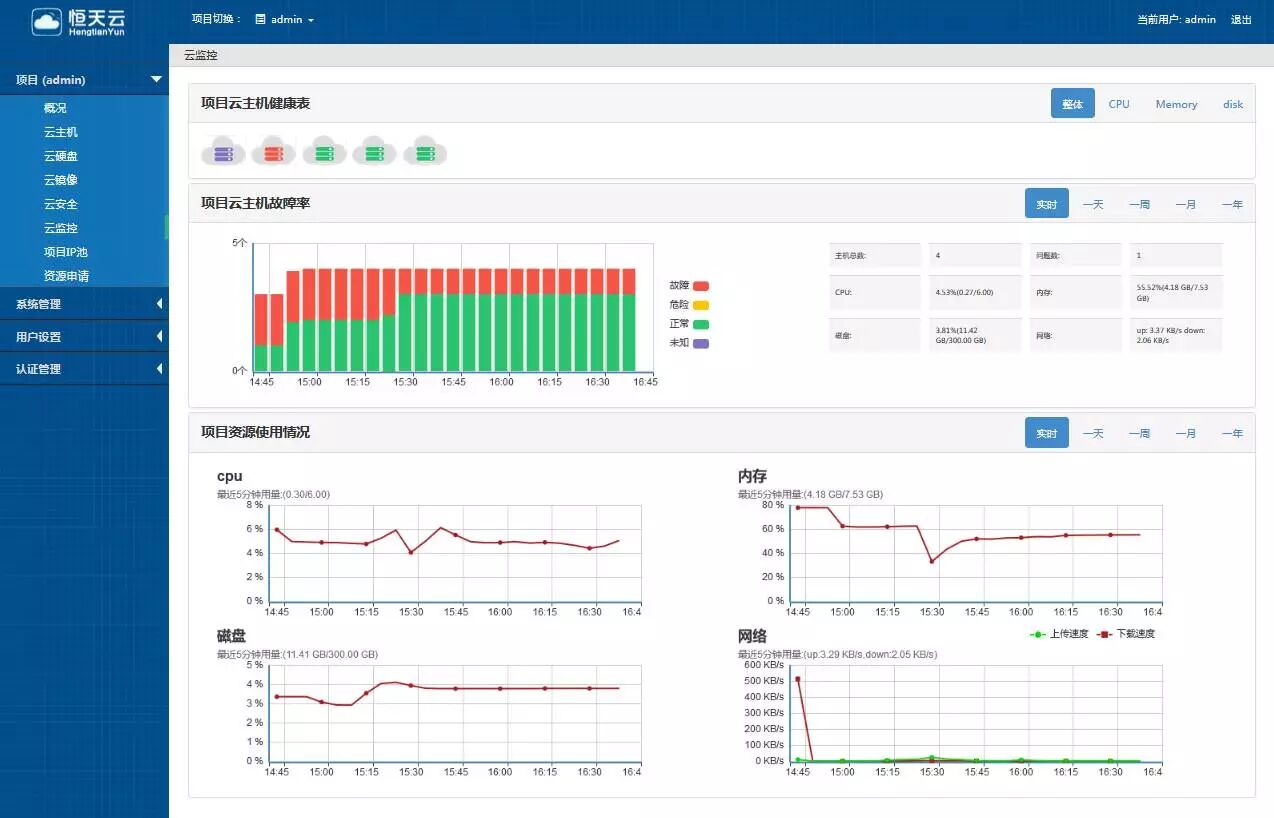Select 一年 in 项目资源使用情况 panel
The image size is (1274, 818).
click(1232, 433)
